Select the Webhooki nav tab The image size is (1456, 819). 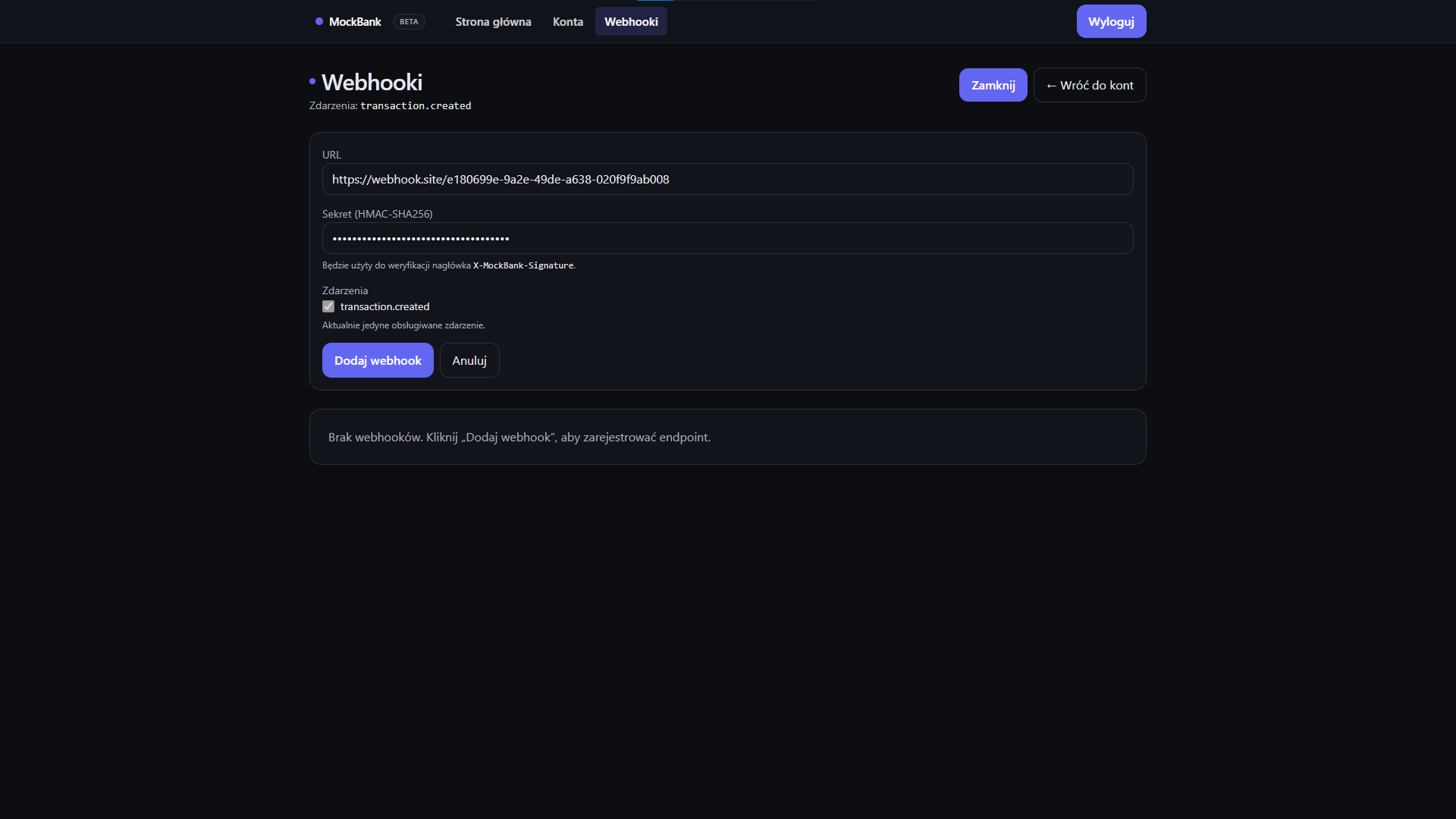631,21
